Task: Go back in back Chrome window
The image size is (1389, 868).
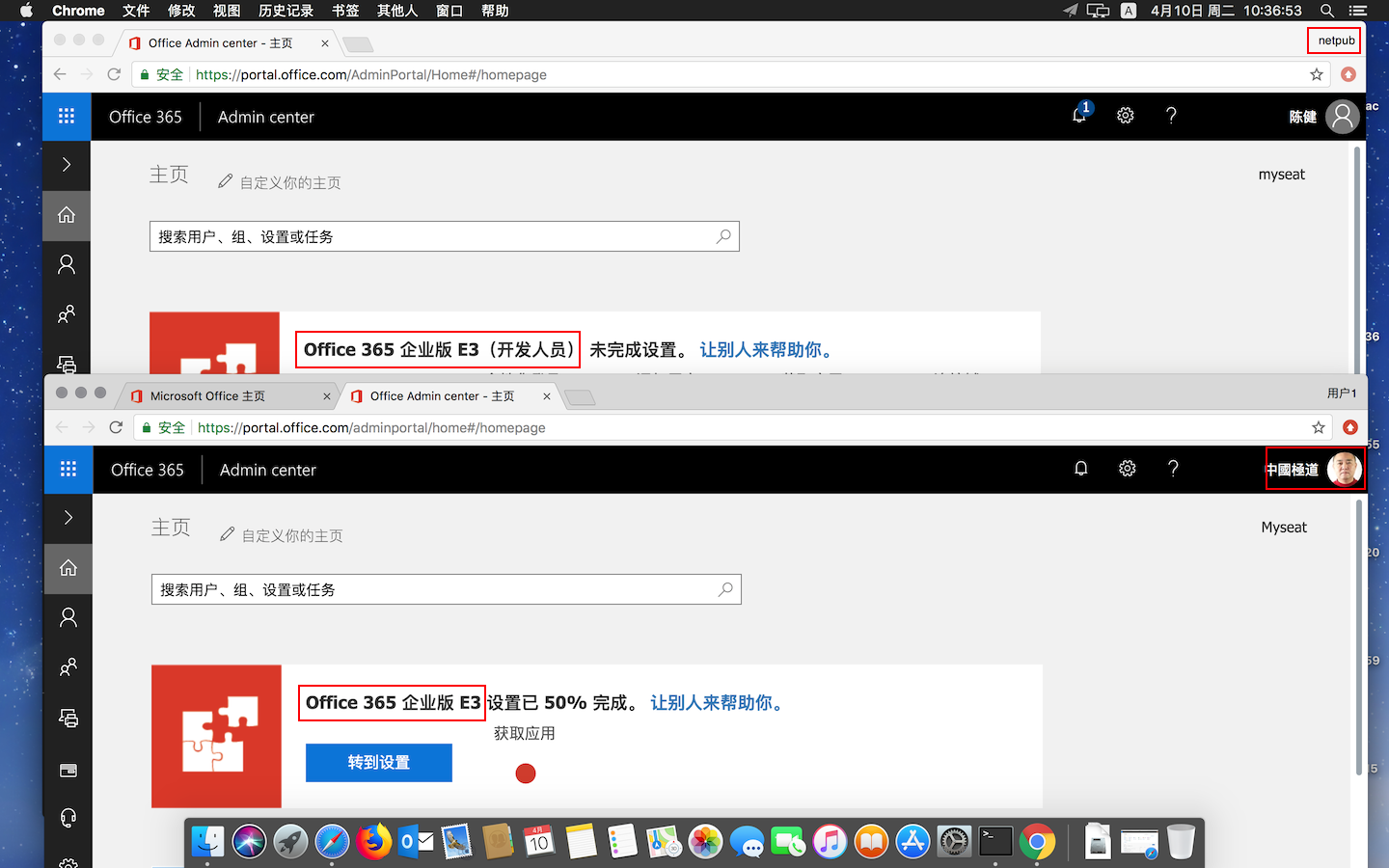Action: (60, 74)
